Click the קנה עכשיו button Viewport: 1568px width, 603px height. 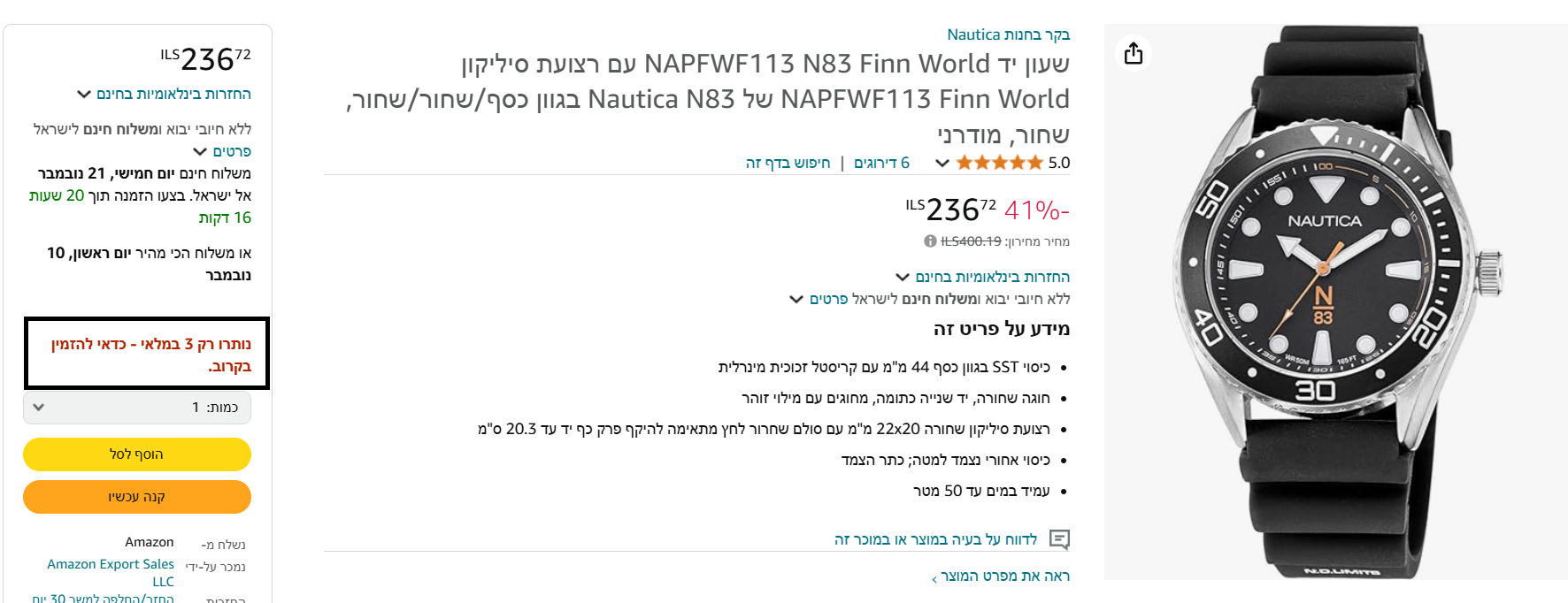pos(137,496)
